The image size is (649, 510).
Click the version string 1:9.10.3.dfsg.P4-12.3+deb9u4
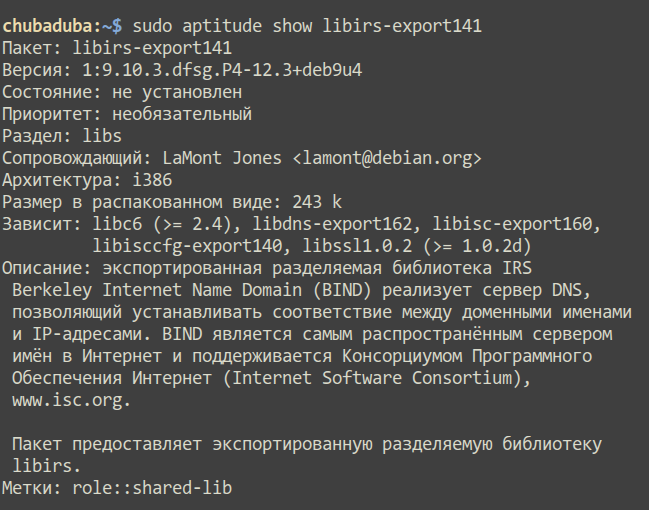coord(222,70)
